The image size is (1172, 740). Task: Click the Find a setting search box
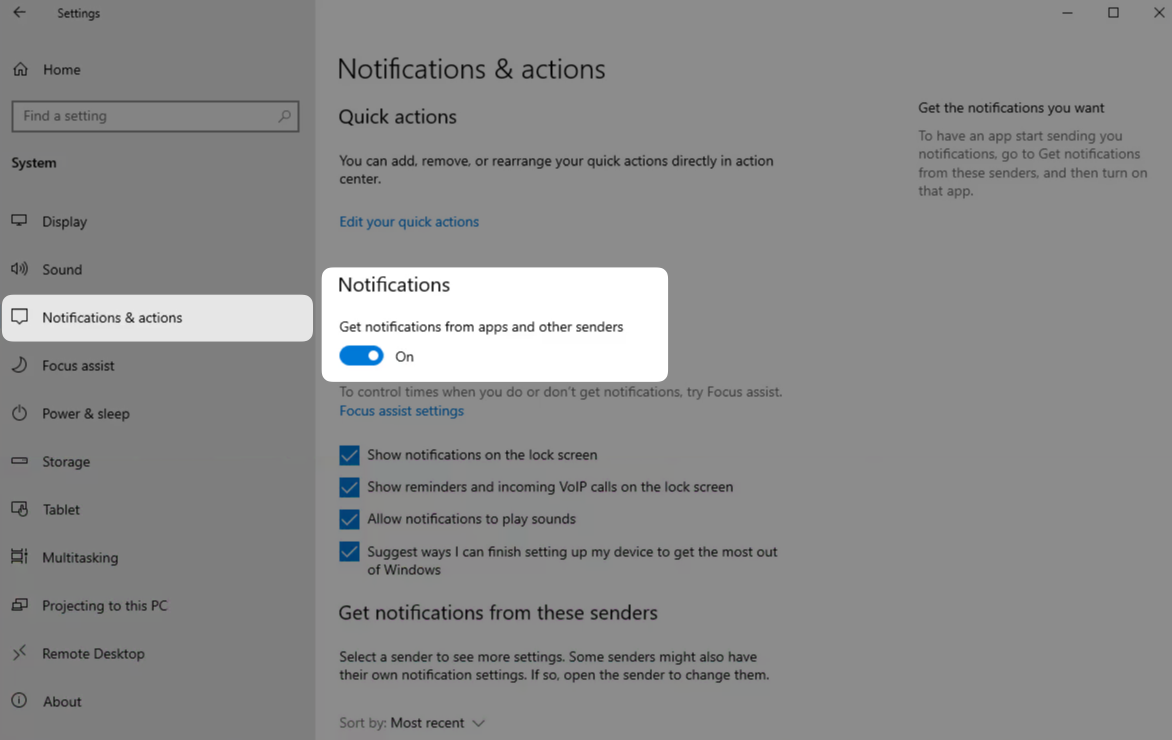(x=145, y=116)
